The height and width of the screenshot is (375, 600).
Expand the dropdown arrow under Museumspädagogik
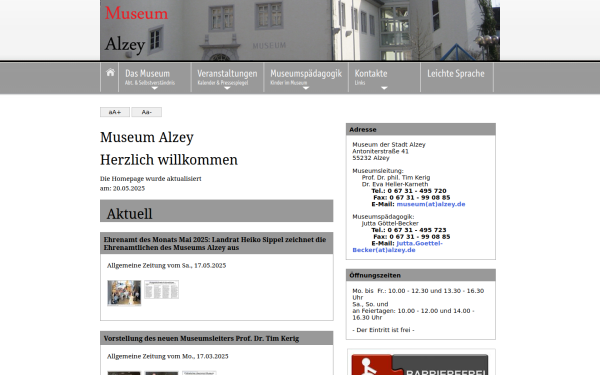(x=306, y=88)
